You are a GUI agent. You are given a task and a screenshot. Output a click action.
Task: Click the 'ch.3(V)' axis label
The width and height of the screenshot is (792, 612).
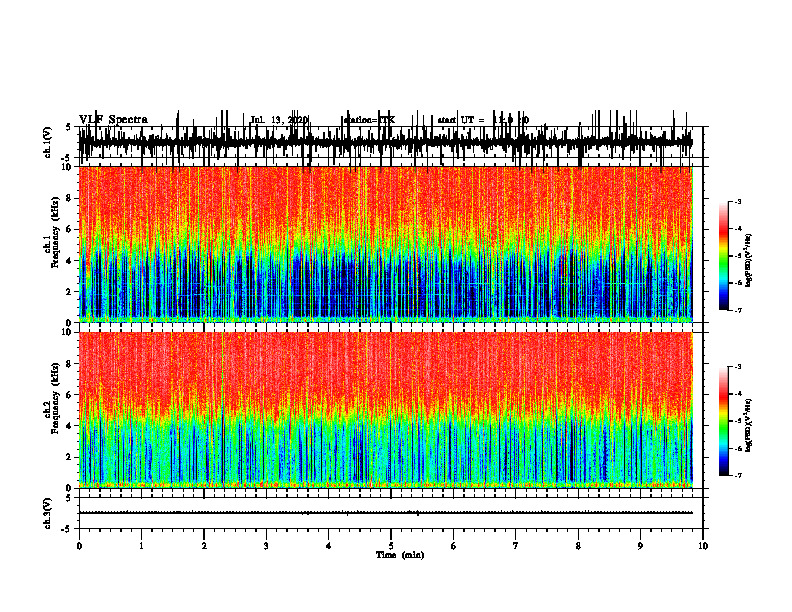(48, 513)
